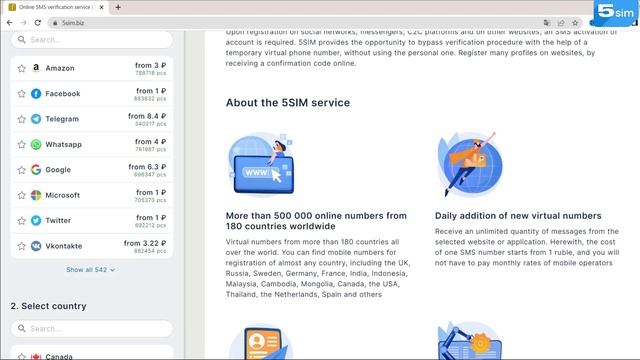Image resolution: width=640 pixels, height=360 pixels.
Task: Click the 5sim.biz address bar URL
Action: 73,23
